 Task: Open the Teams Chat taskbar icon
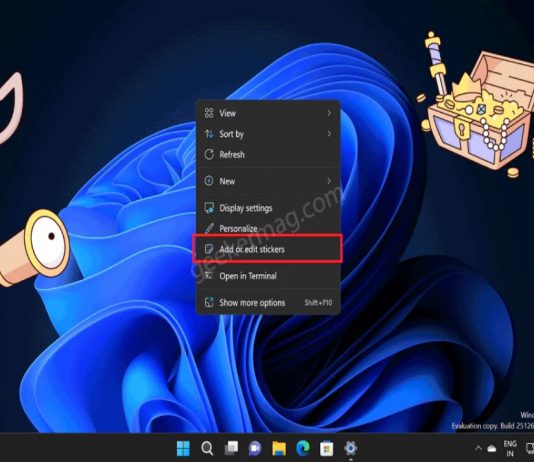pos(255,448)
